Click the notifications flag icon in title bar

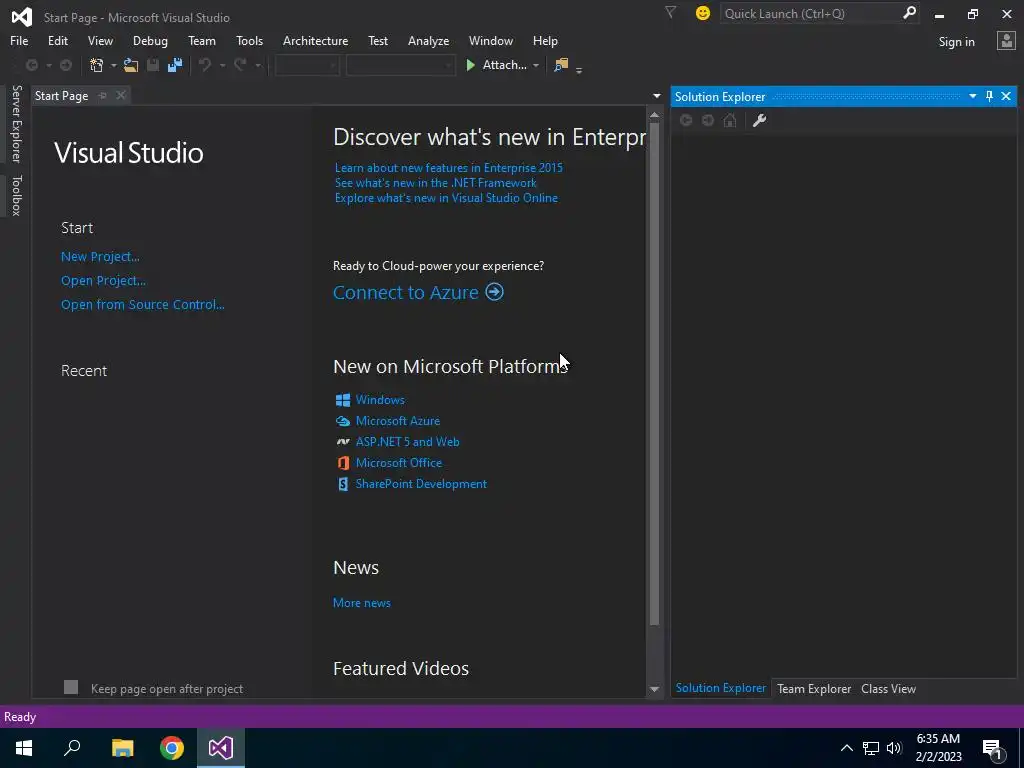671,12
